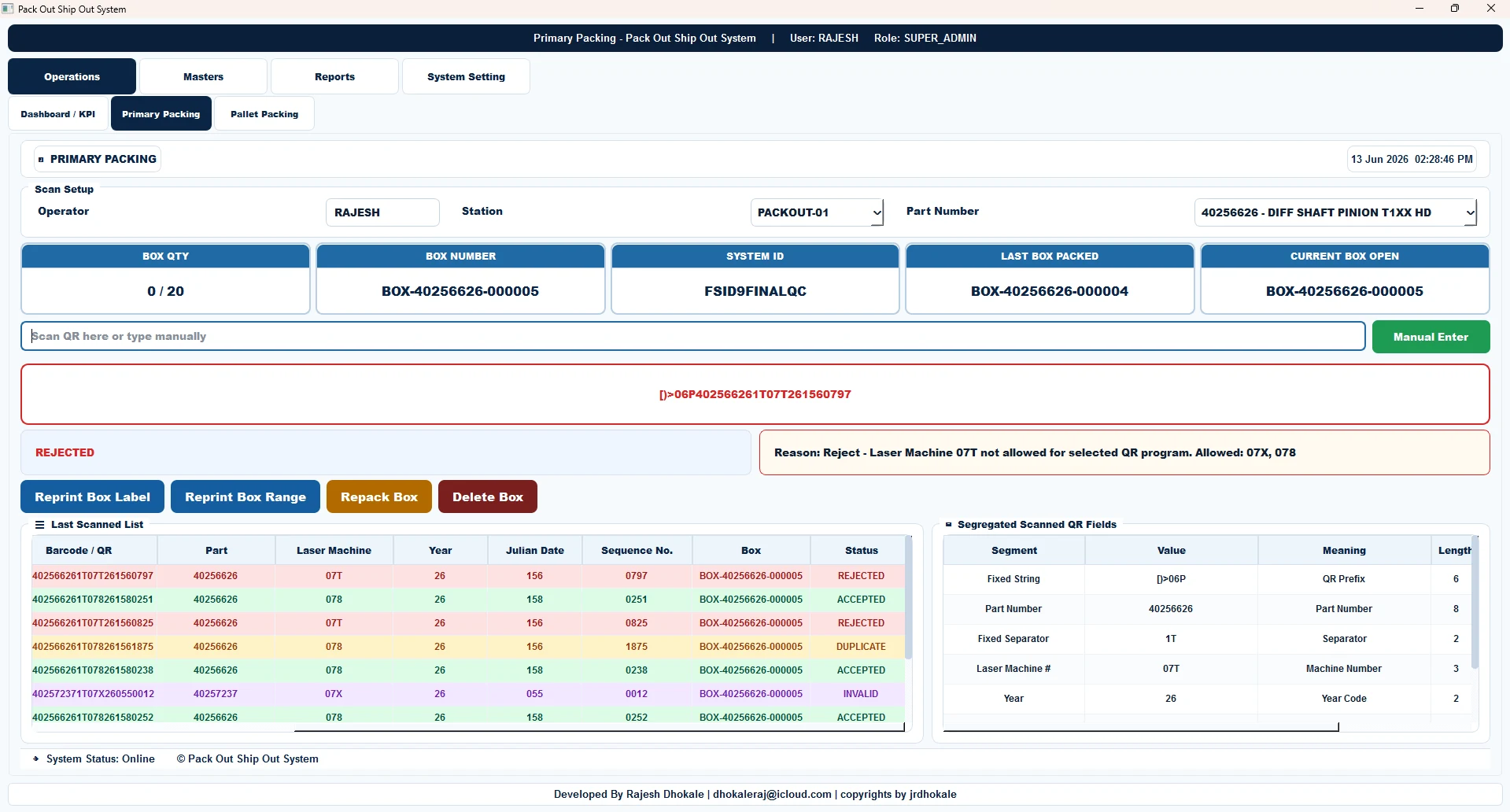Click the Meaning column header
The width and height of the screenshot is (1510, 812).
pos(1344,551)
